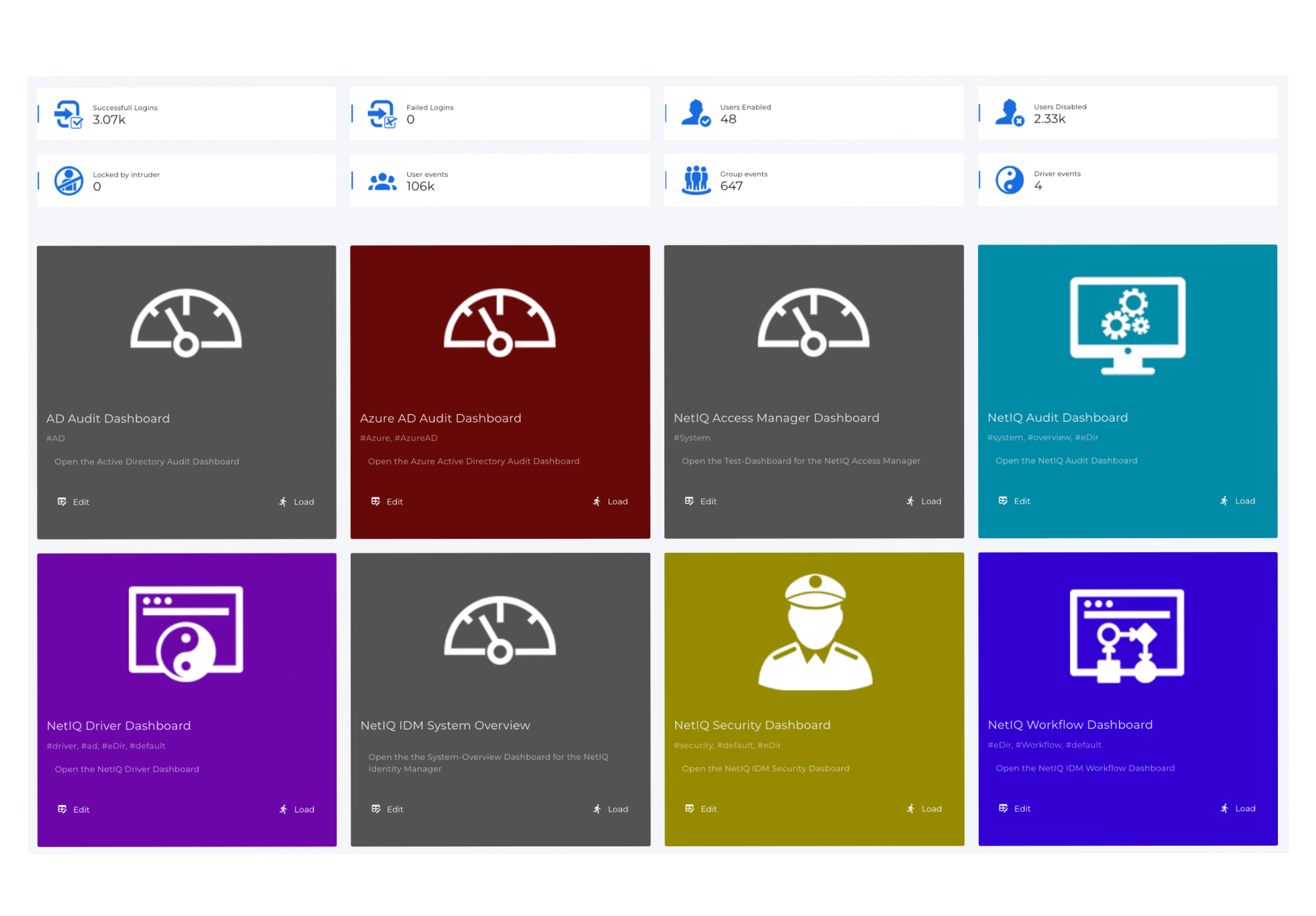Click the NetIQ Access Manager gauge icon
The width and height of the screenshot is (1316, 916).
point(813,322)
